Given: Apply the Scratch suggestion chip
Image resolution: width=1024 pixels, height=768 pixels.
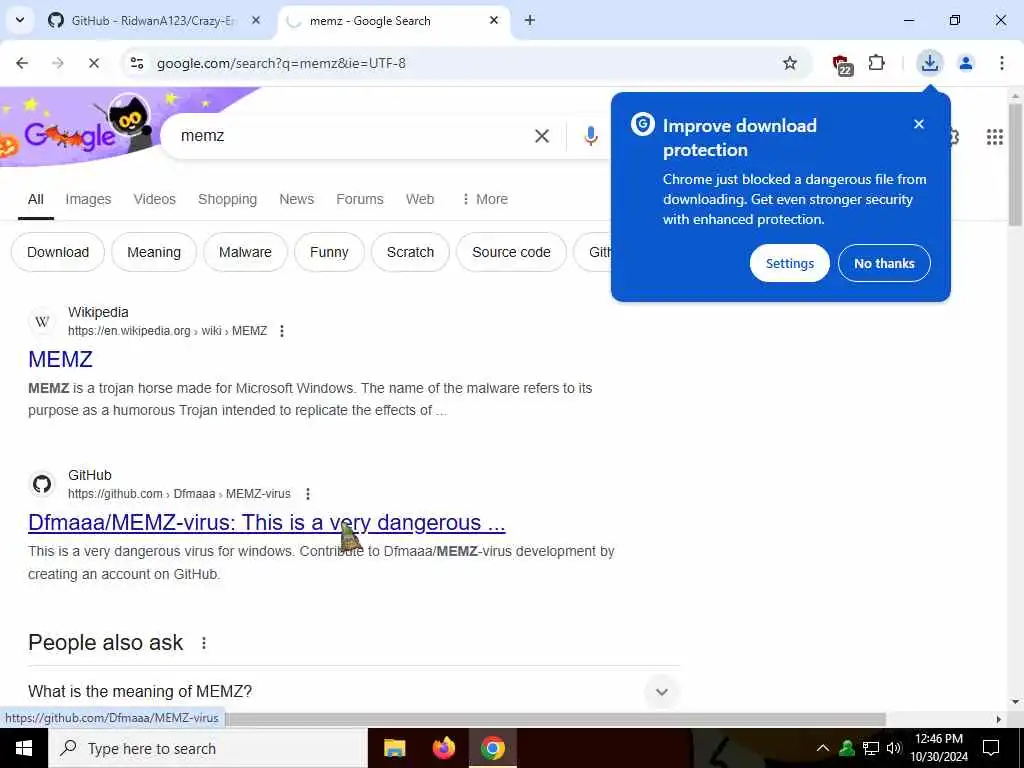Looking at the screenshot, I should click(410, 252).
